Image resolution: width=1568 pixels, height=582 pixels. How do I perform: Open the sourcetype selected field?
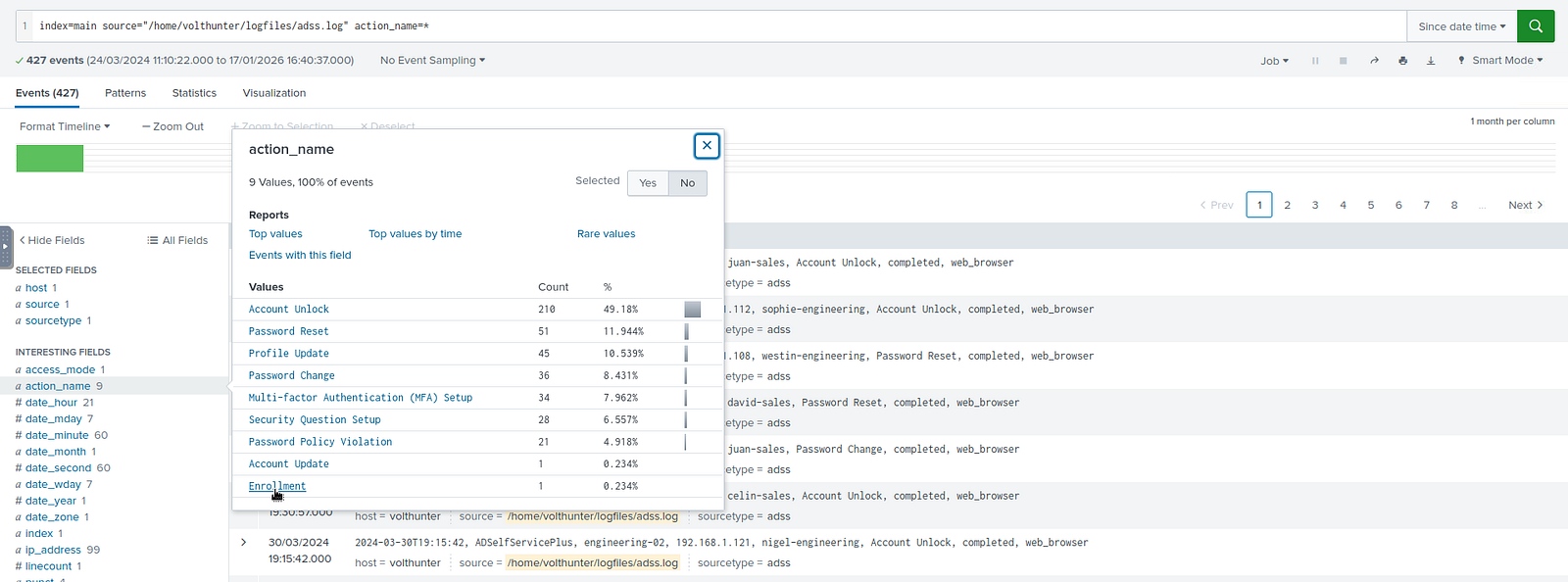54,321
